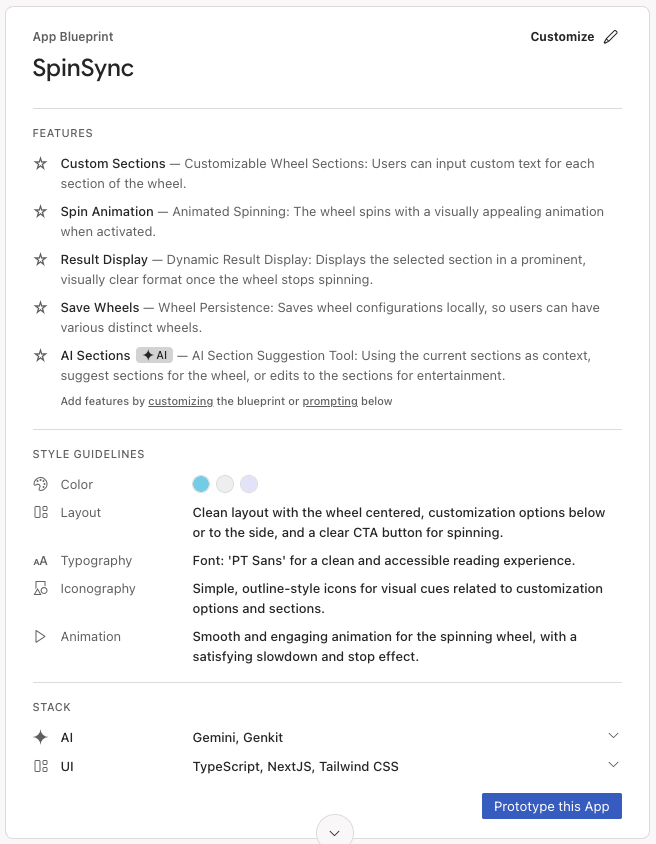Select the Animation play icon in Style Guidelines
The width and height of the screenshot is (656, 844).
(40, 636)
